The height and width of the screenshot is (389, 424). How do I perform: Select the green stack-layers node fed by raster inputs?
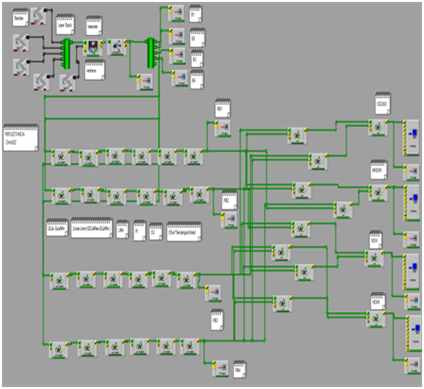point(67,54)
